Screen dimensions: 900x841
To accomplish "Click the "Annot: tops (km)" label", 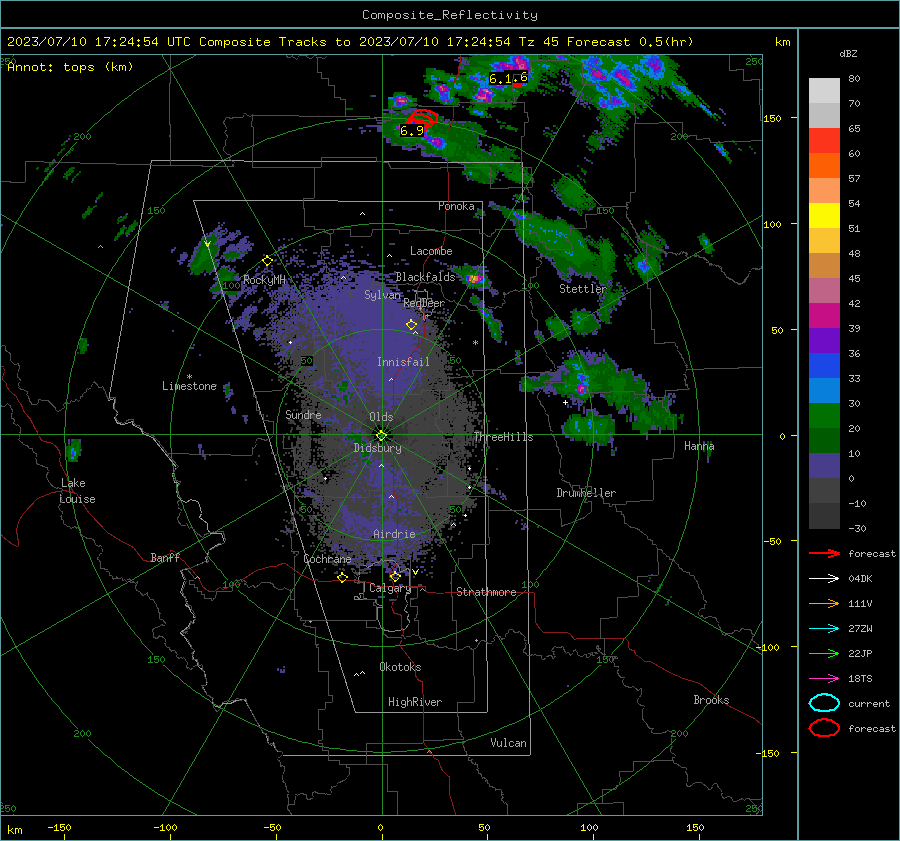I will pyautogui.click(x=70, y=67).
